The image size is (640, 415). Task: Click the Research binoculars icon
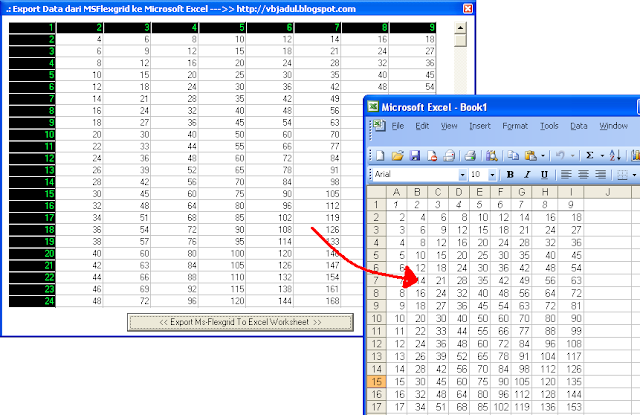491,155
